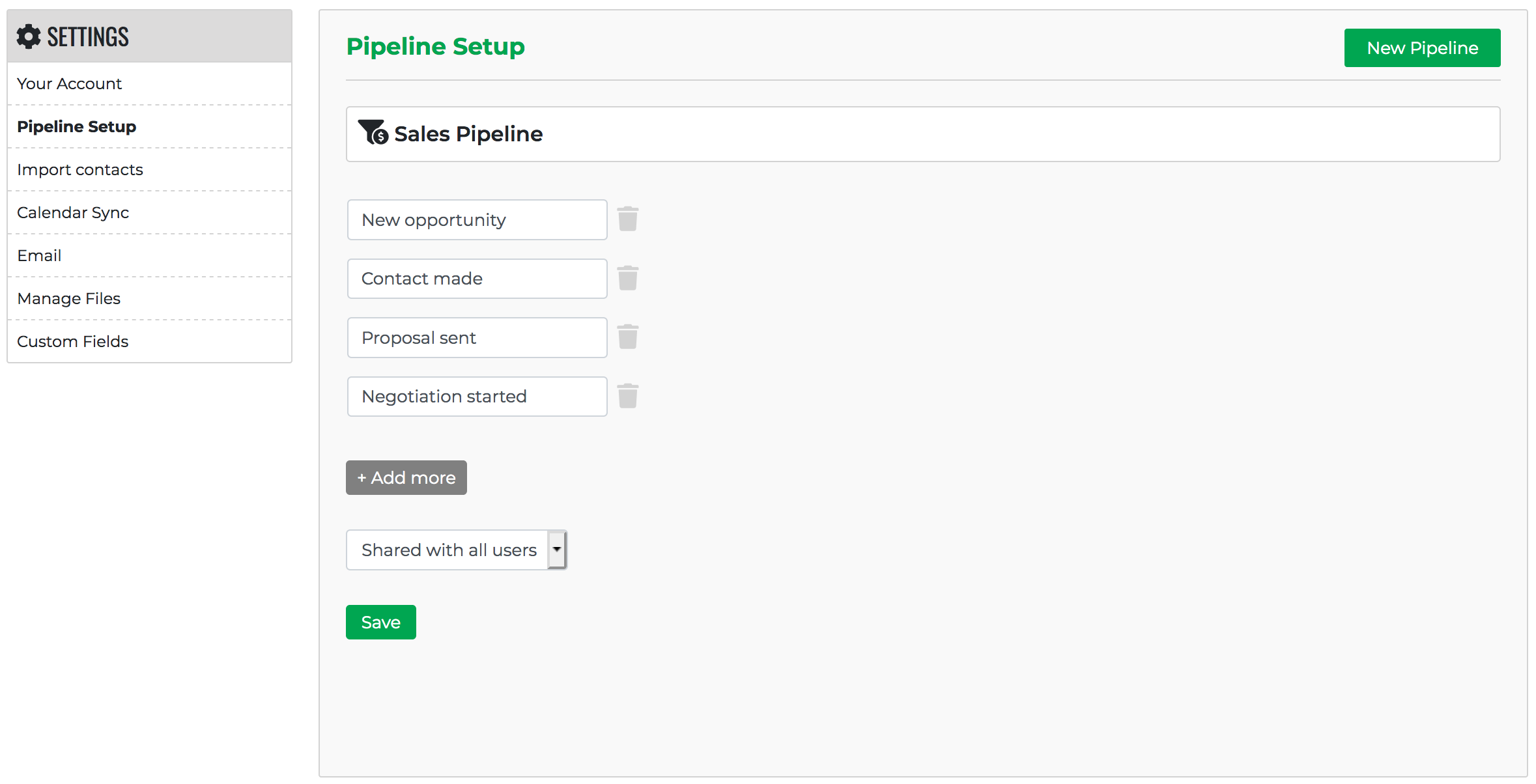Click inside the Negotiation started stage field
This screenshot has width=1536, height=784.
(x=476, y=396)
